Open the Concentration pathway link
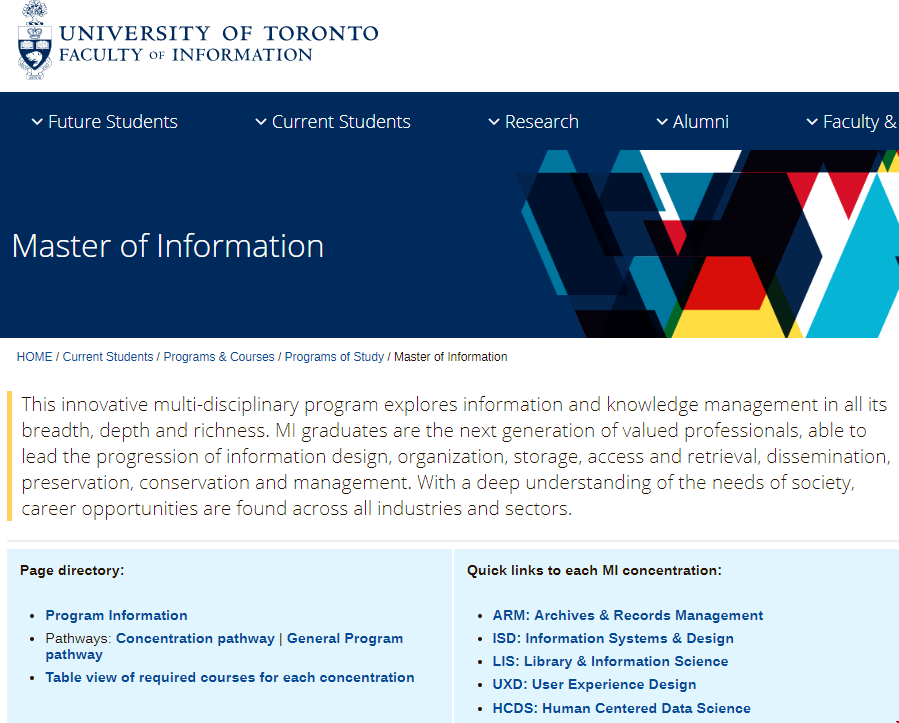Viewport: 899px width, 723px height. click(x=195, y=639)
